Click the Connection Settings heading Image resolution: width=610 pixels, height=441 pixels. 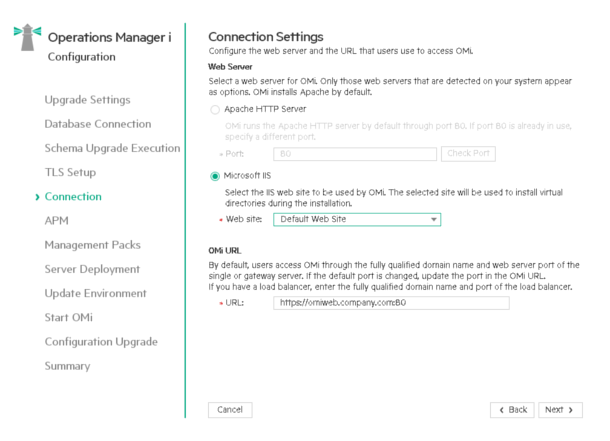pyautogui.click(x=266, y=37)
